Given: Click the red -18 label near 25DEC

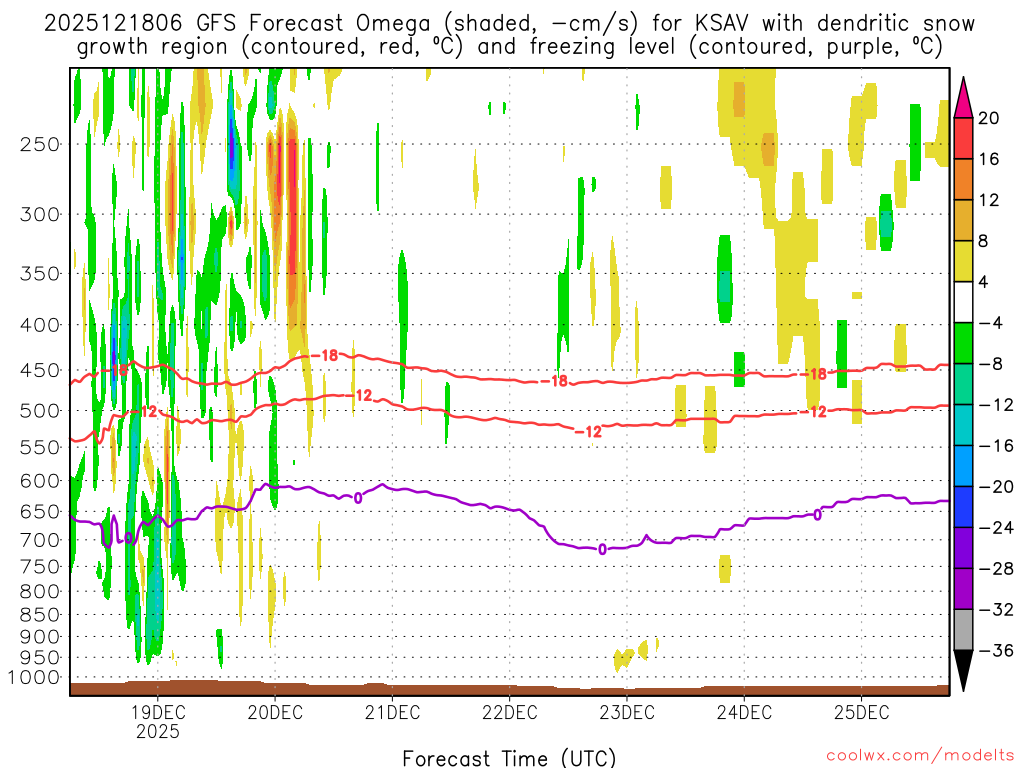Looking at the screenshot, I should (814, 374).
